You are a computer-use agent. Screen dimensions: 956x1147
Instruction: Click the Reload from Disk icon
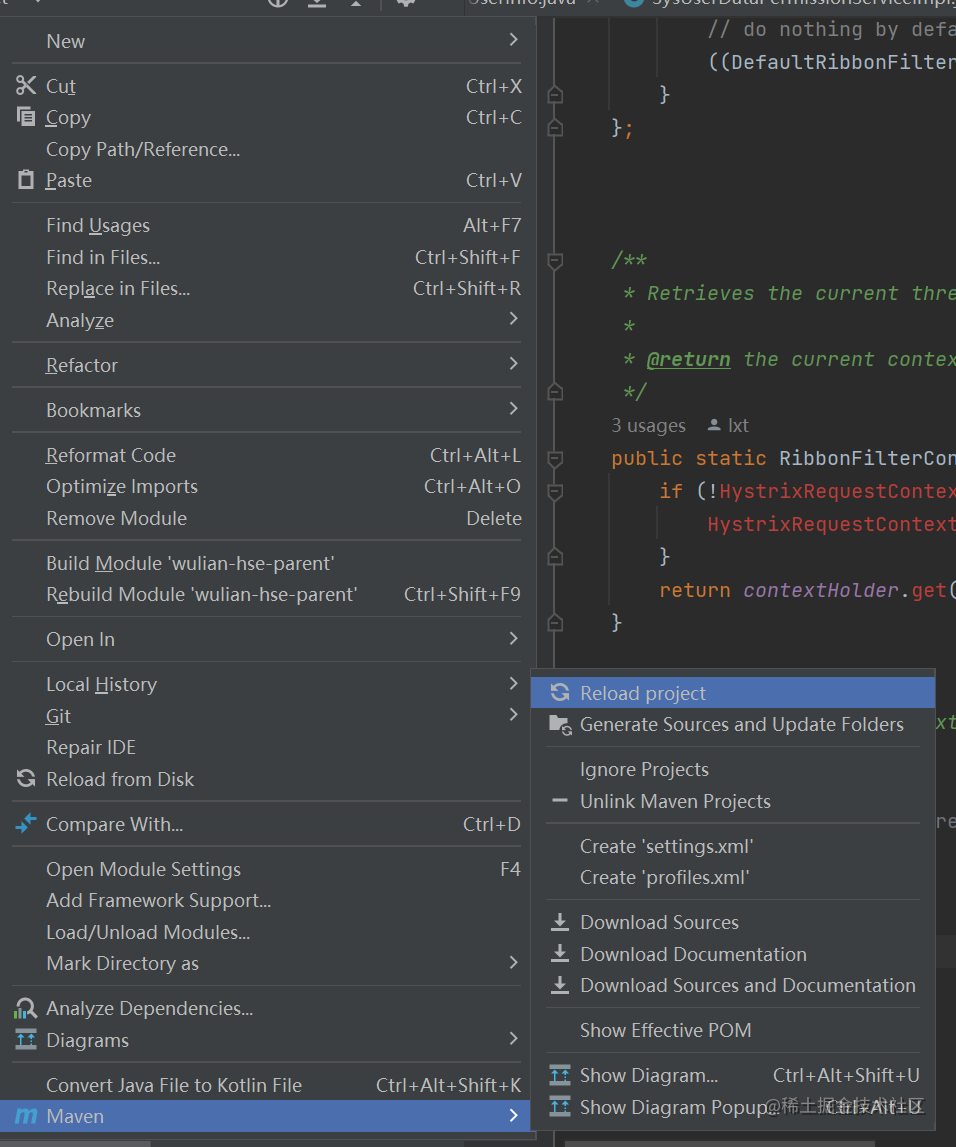point(26,779)
